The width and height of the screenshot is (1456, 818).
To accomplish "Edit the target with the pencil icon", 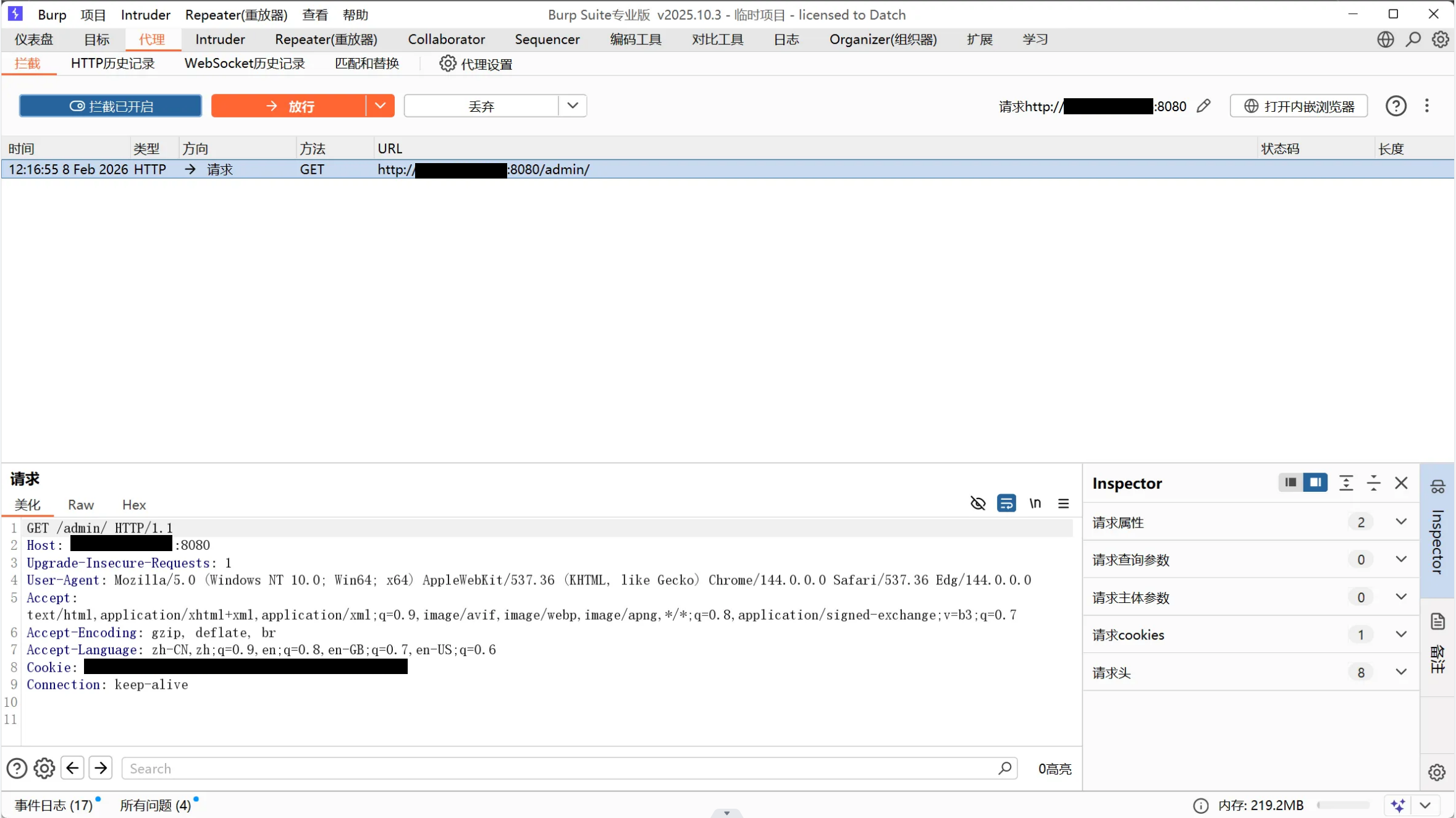I will click(1203, 106).
